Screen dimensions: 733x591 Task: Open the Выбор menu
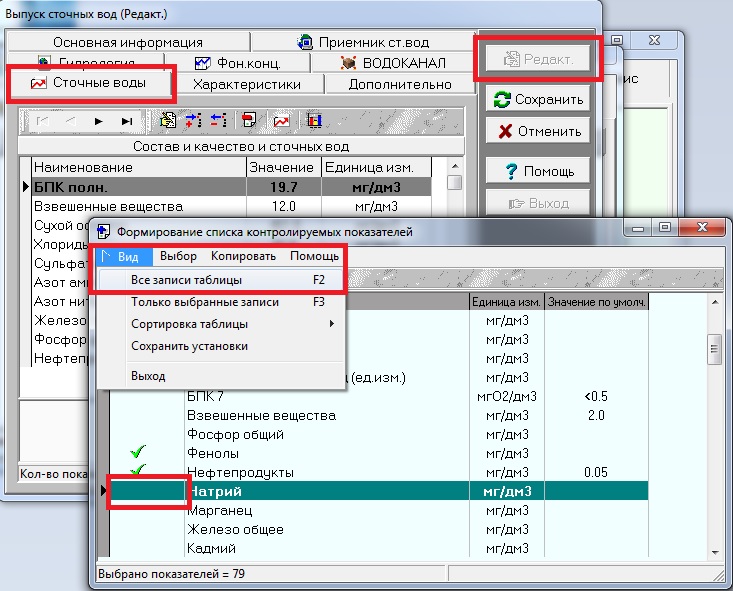[178, 256]
